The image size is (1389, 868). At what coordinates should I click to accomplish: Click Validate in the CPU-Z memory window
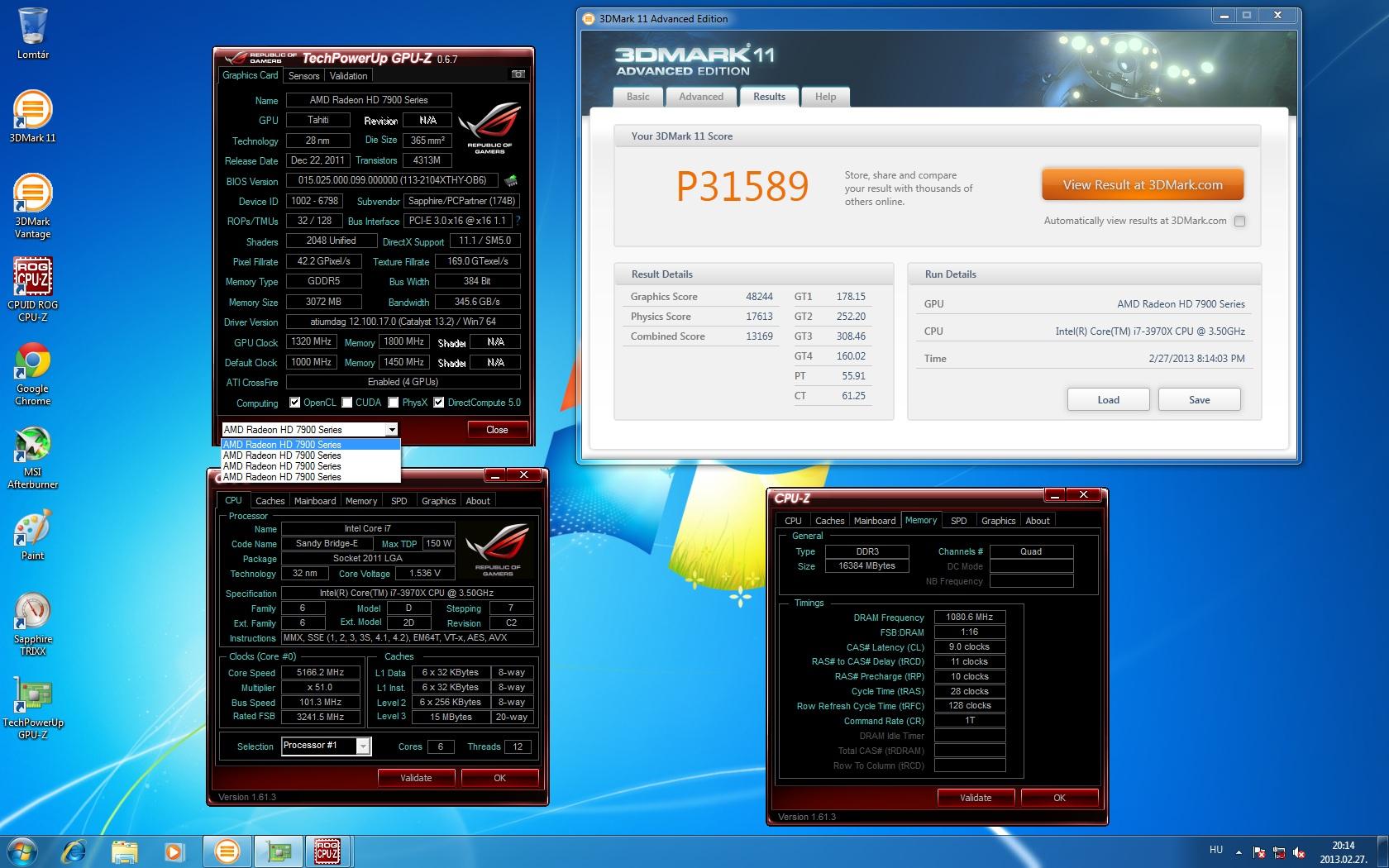tap(976, 798)
